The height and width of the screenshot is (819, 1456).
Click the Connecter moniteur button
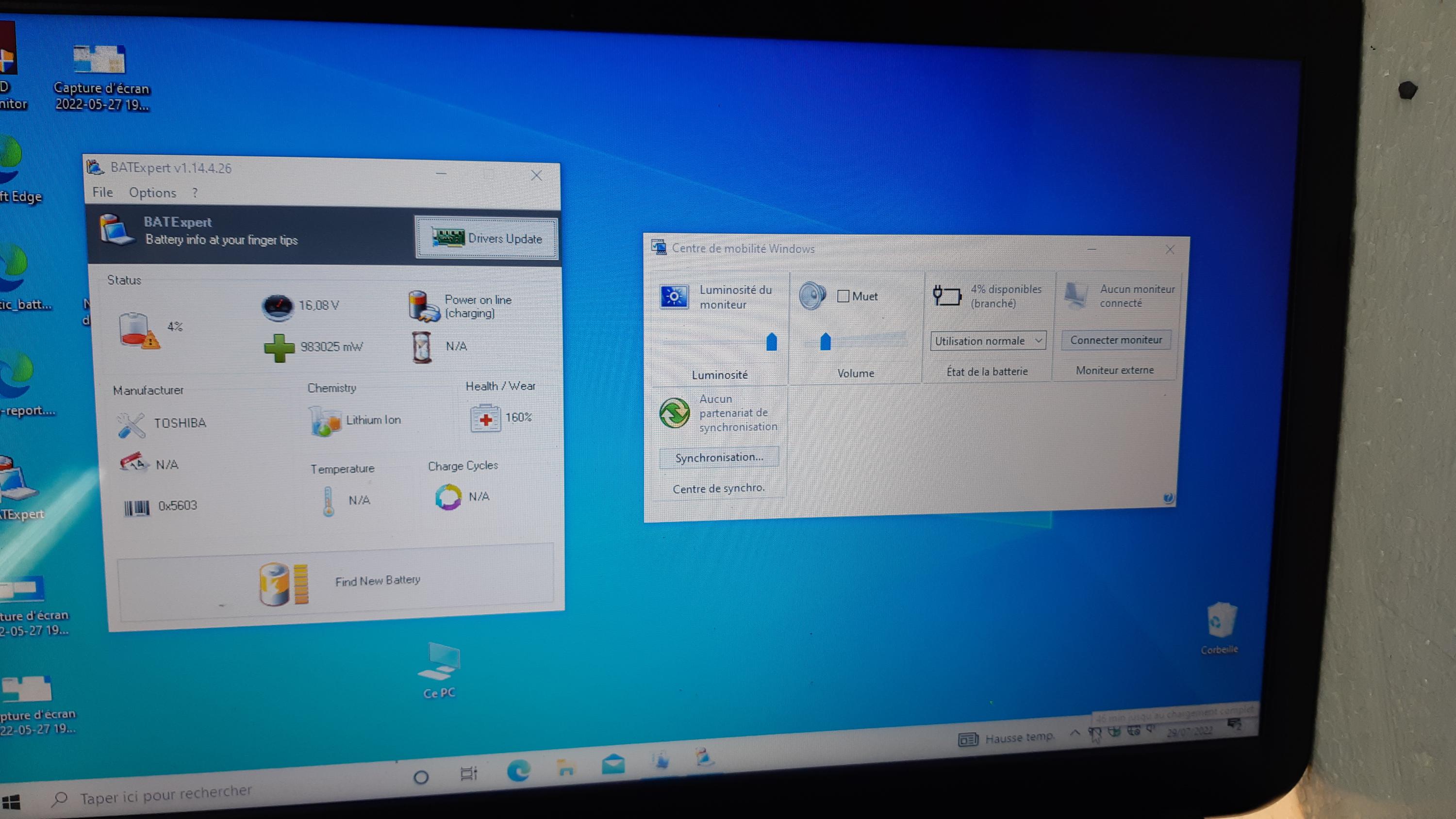[1116, 340]
